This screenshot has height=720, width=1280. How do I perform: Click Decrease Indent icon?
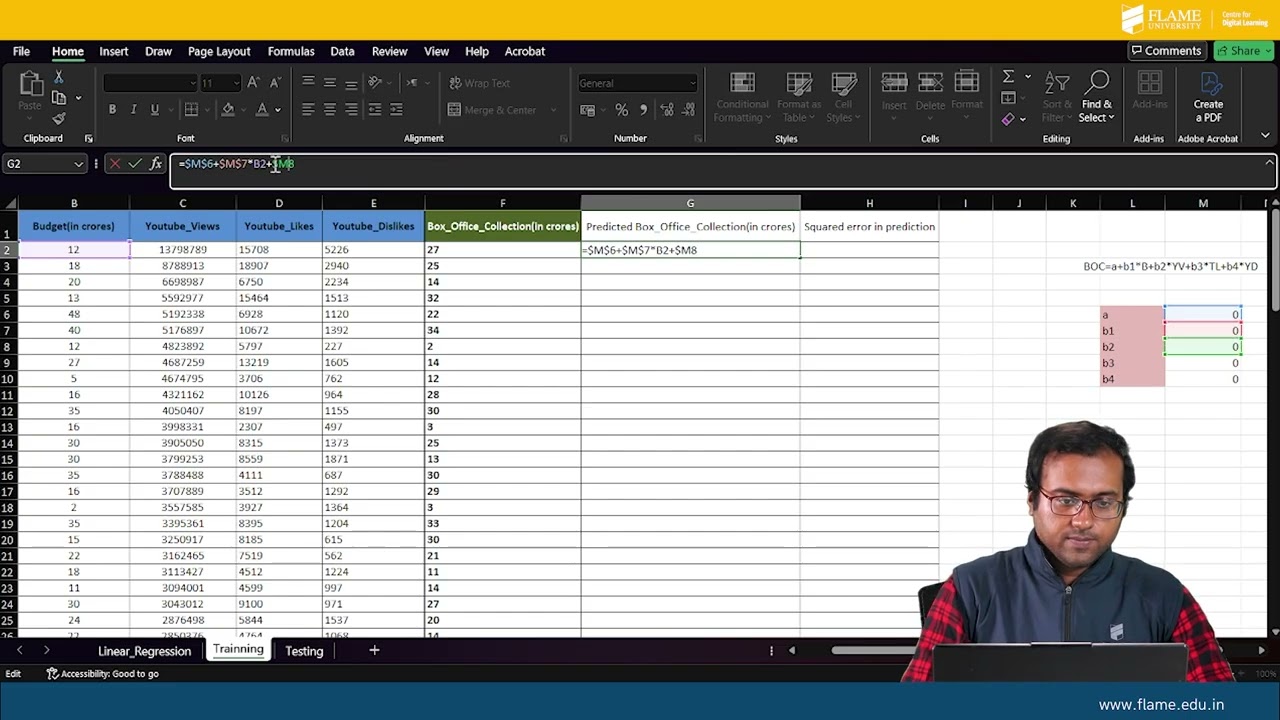click(375, 110)
